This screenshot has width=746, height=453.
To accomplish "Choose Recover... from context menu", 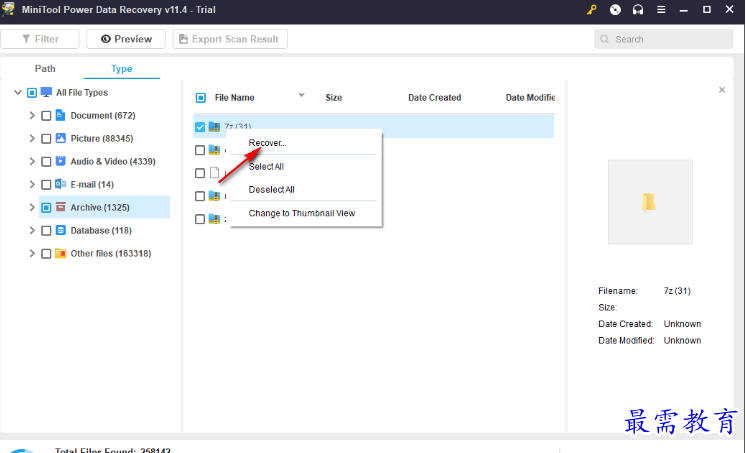I will click(267, 143).
